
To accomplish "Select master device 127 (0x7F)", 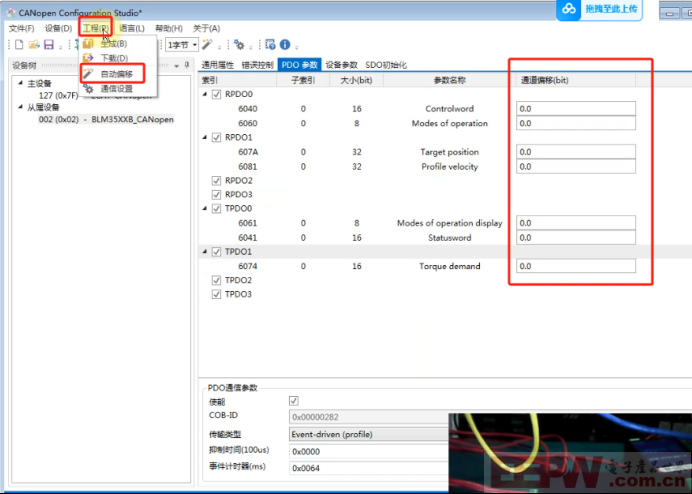I will [58, 95].
